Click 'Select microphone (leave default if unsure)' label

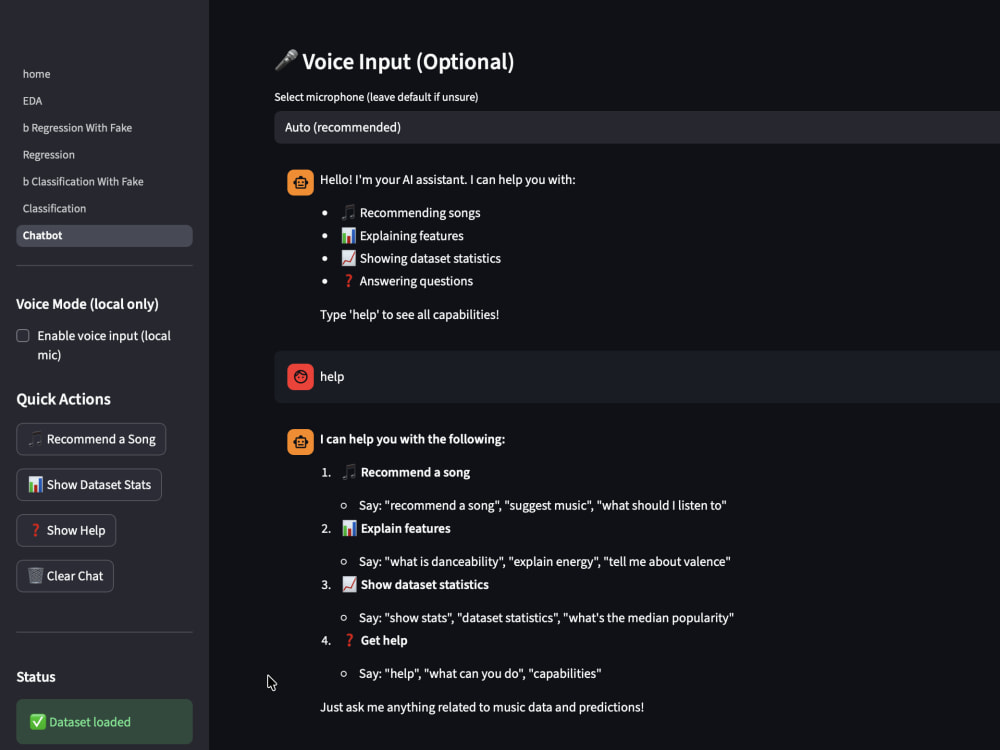376,97
